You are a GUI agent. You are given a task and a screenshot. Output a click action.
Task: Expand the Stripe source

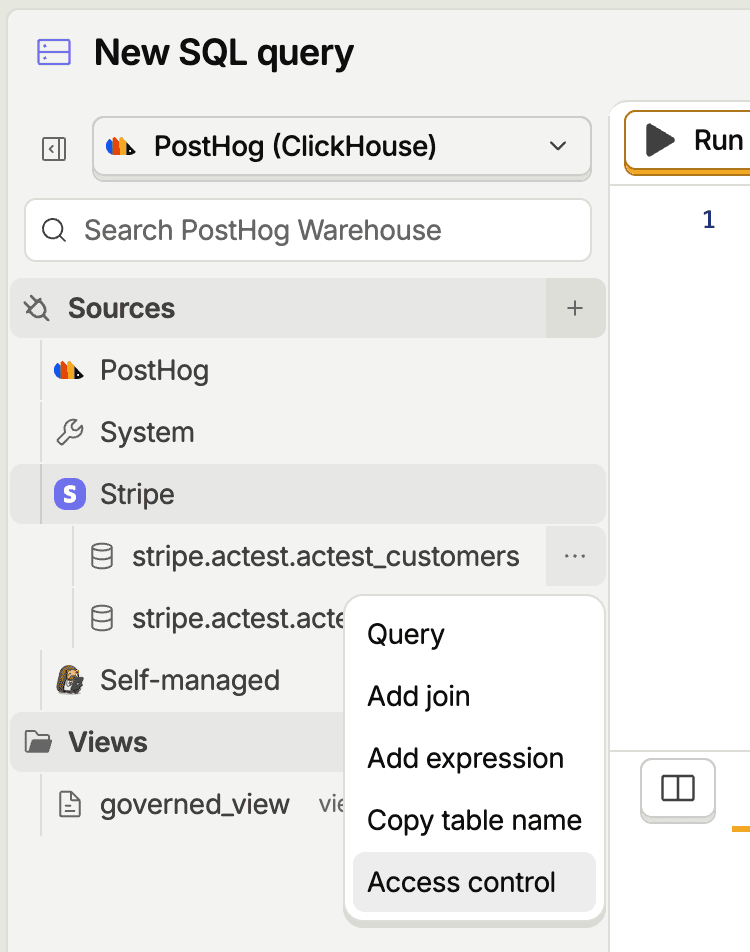tap(308, 494)
